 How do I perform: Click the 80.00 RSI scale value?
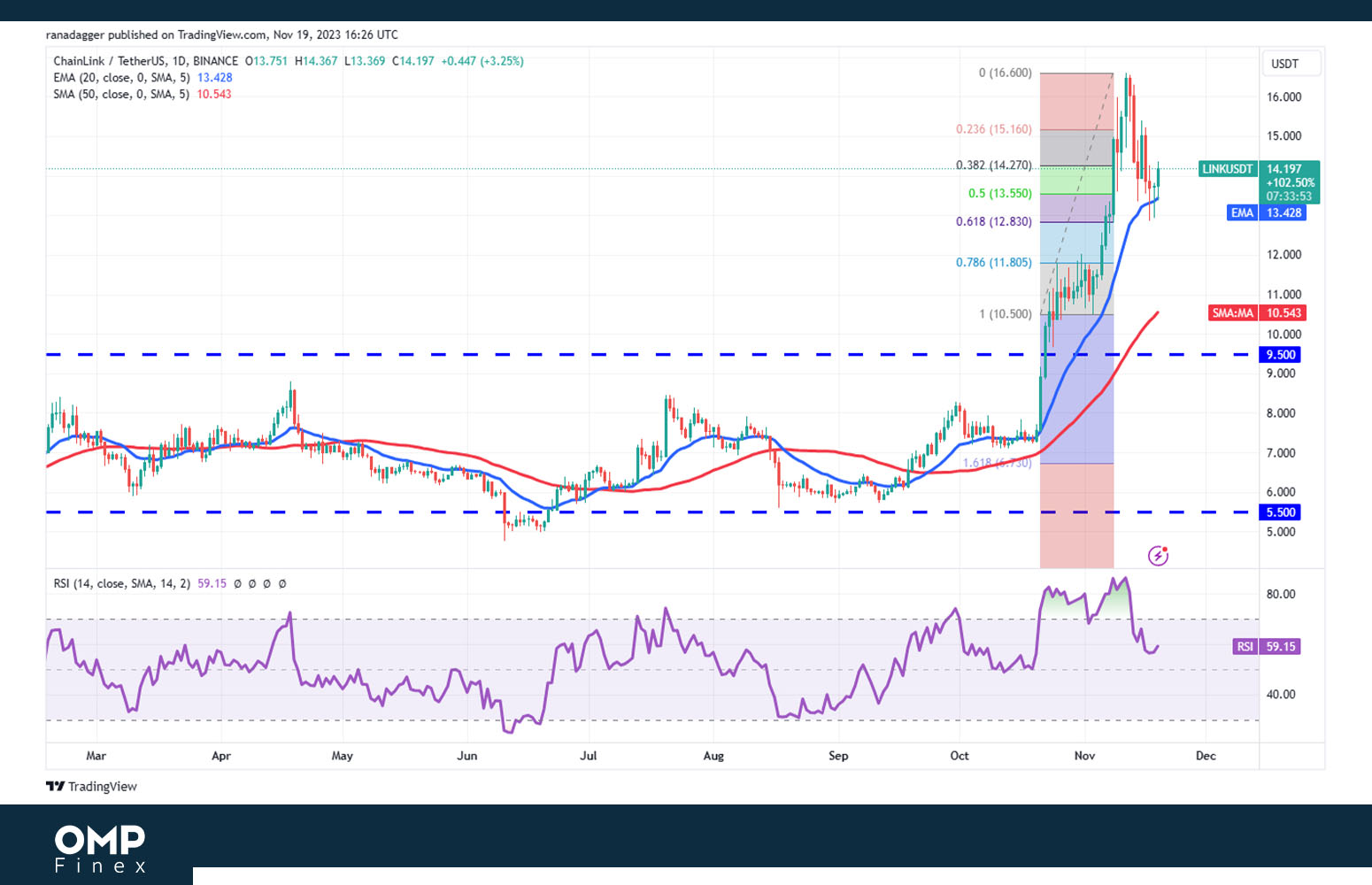coord(1281,595)
